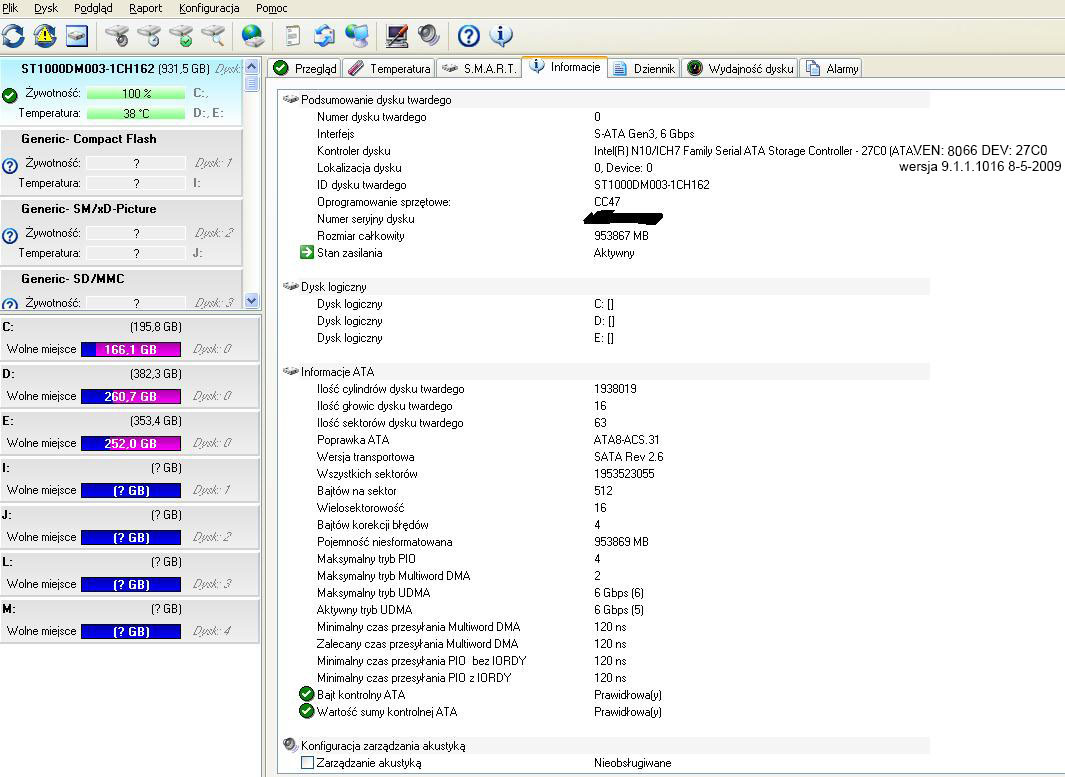The height and width of the screenshot is (777, 1065).
Task: Click the send report email toolbar icon
Action: click(324, 36)
